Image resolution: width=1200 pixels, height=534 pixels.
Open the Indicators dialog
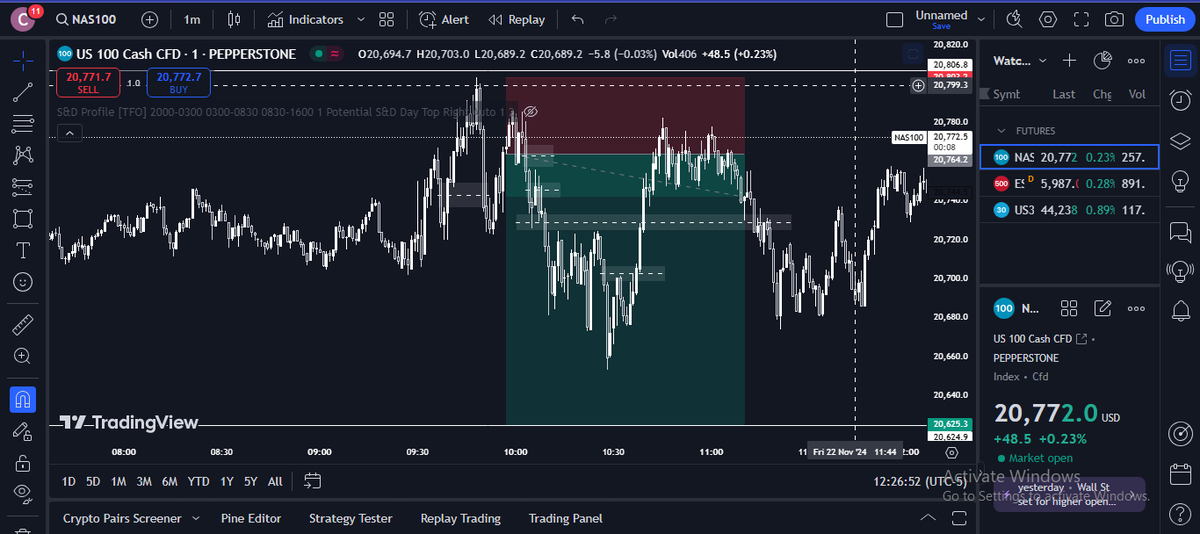pyautogui.click(x=306, y=20)
